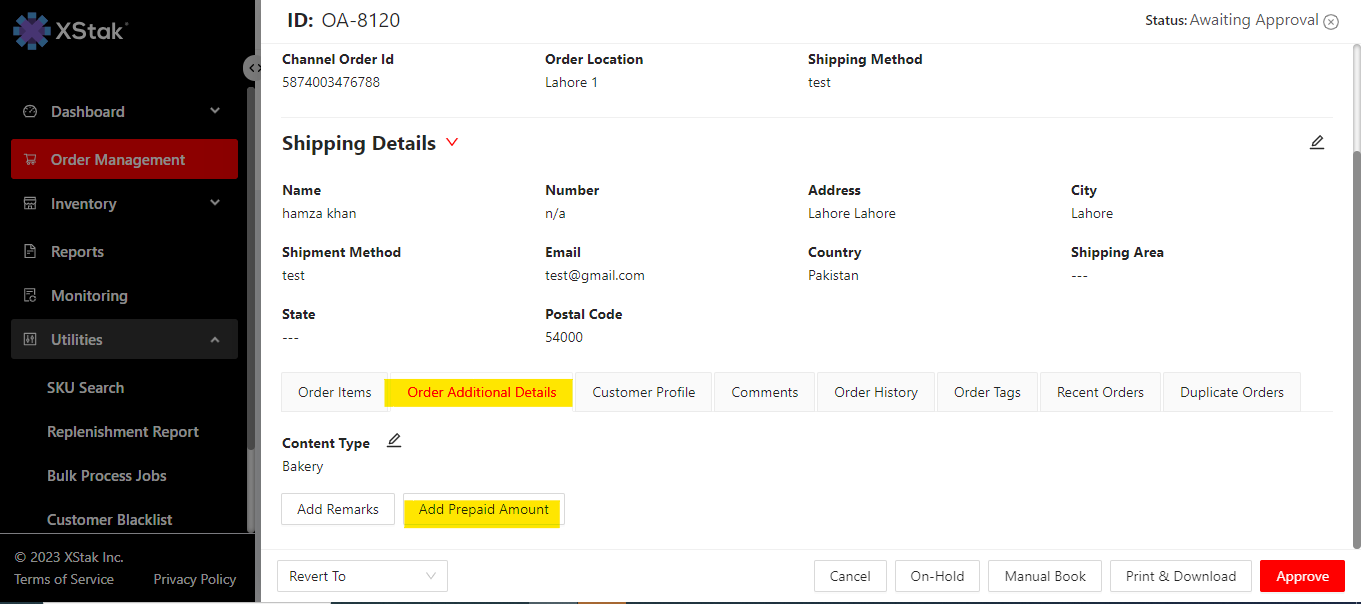Click the Add Prepaid Amount button

483,510
